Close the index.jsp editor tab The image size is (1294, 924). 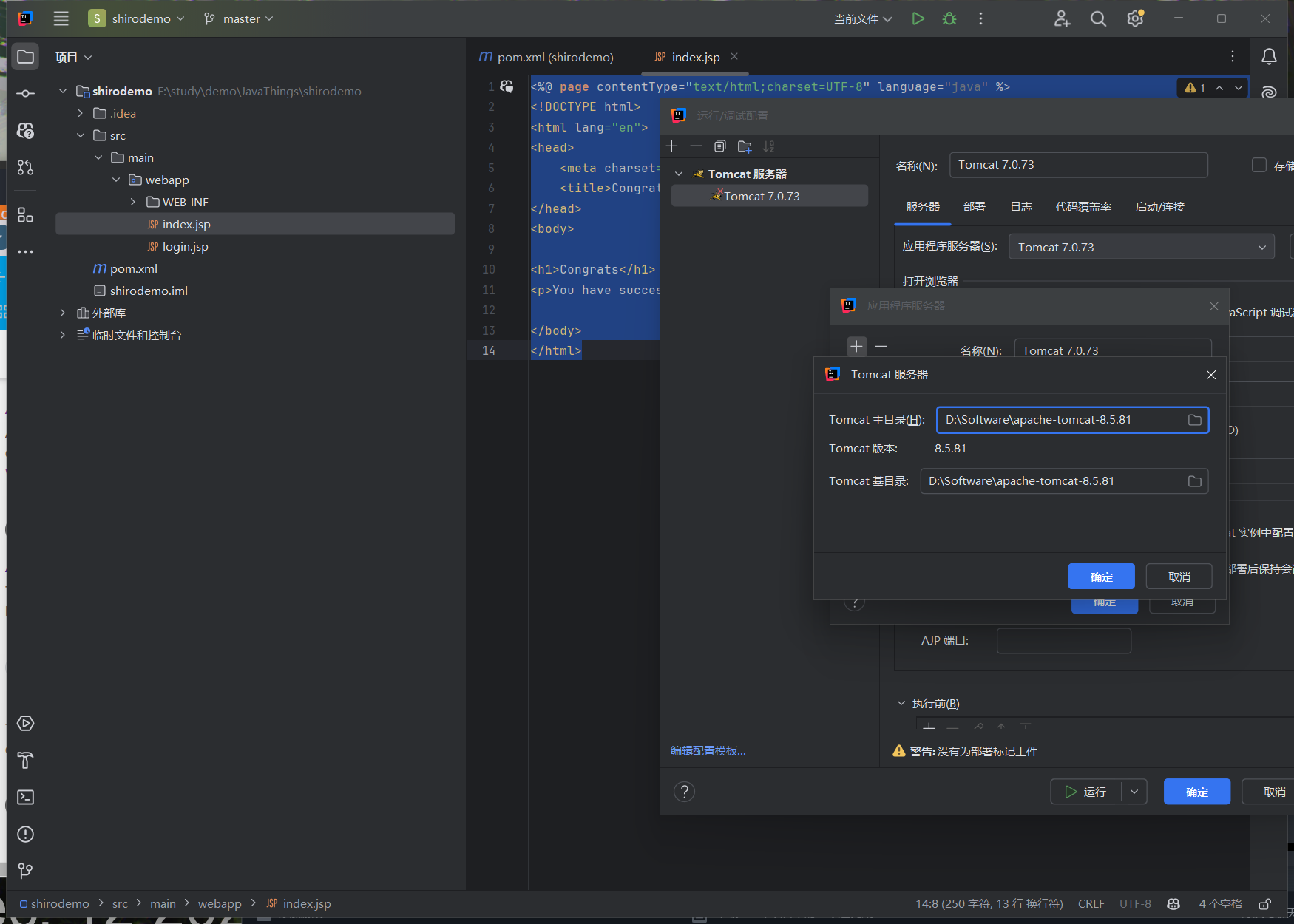(x=734, y=56)
